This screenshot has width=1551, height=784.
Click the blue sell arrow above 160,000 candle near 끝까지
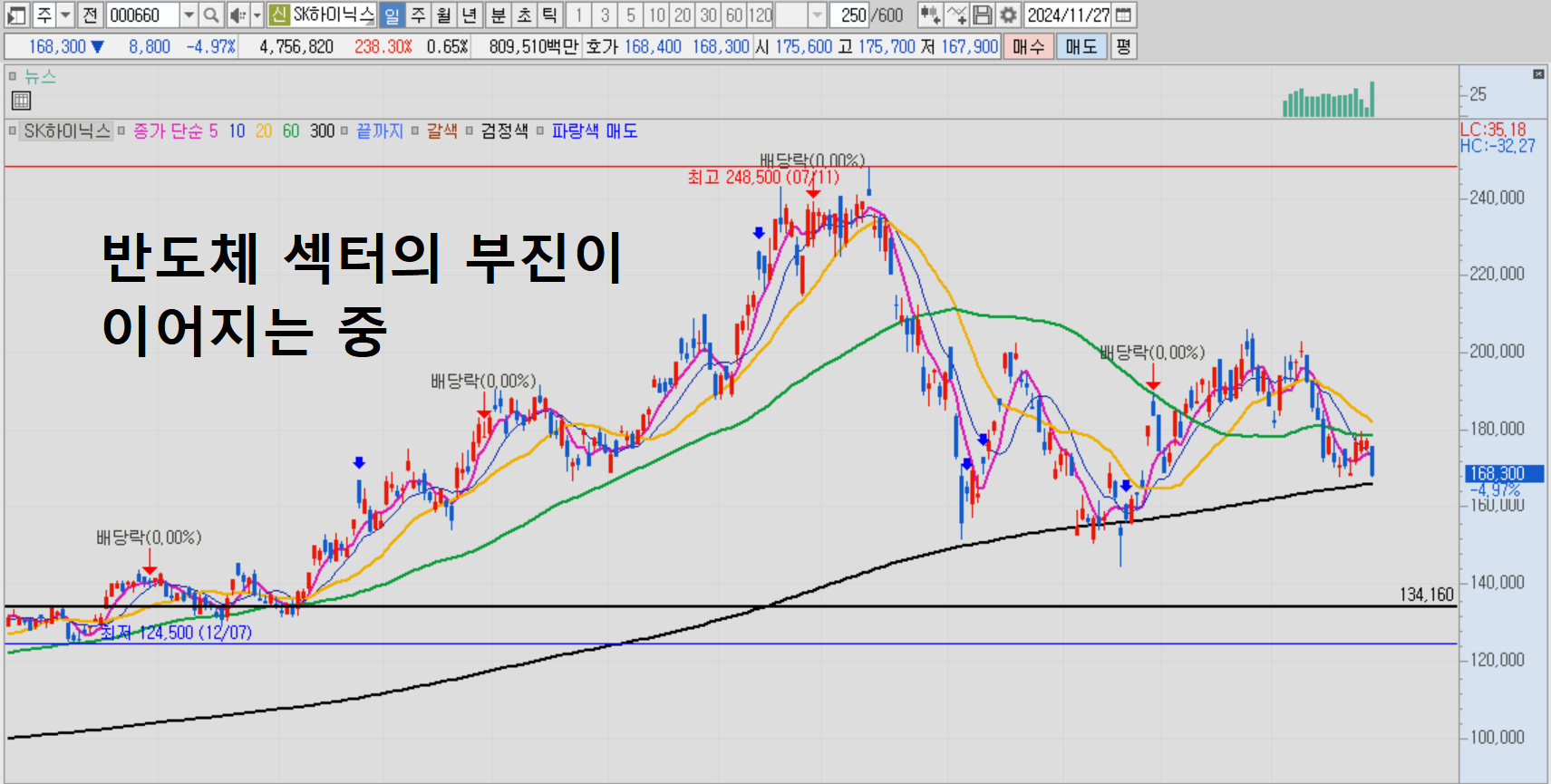tap(360, 462)
